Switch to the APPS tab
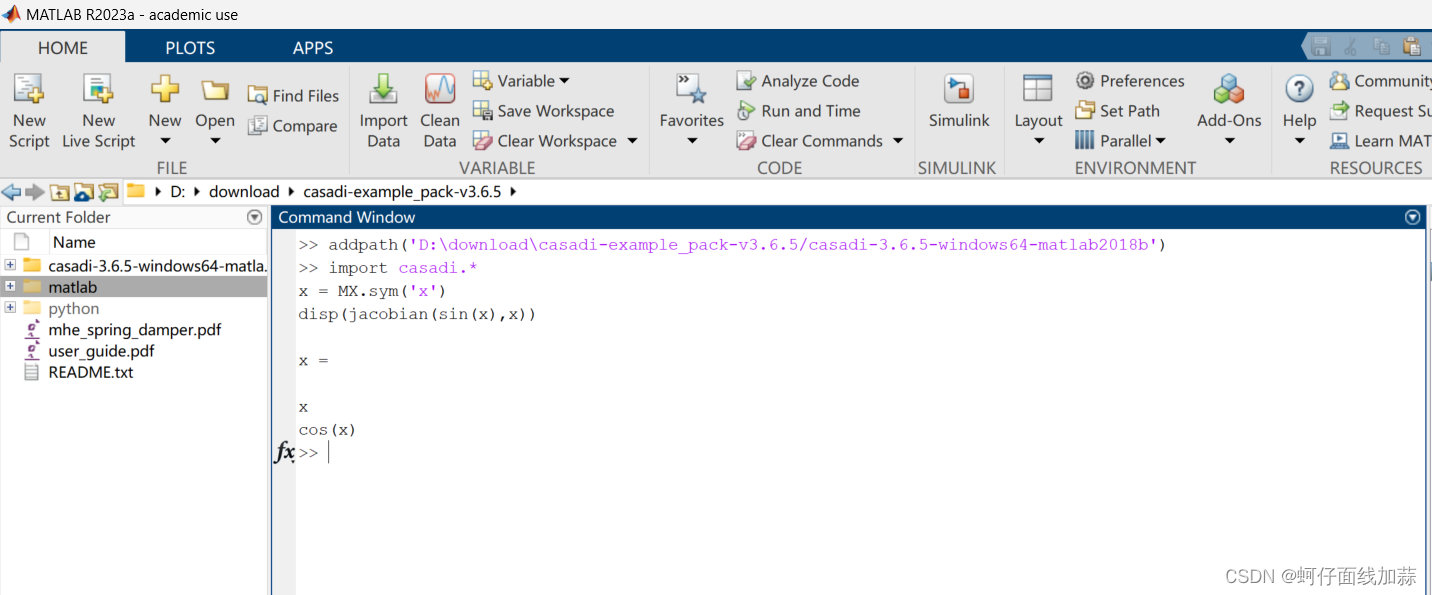The image size is (1432, 595). (x=312, y=46)
